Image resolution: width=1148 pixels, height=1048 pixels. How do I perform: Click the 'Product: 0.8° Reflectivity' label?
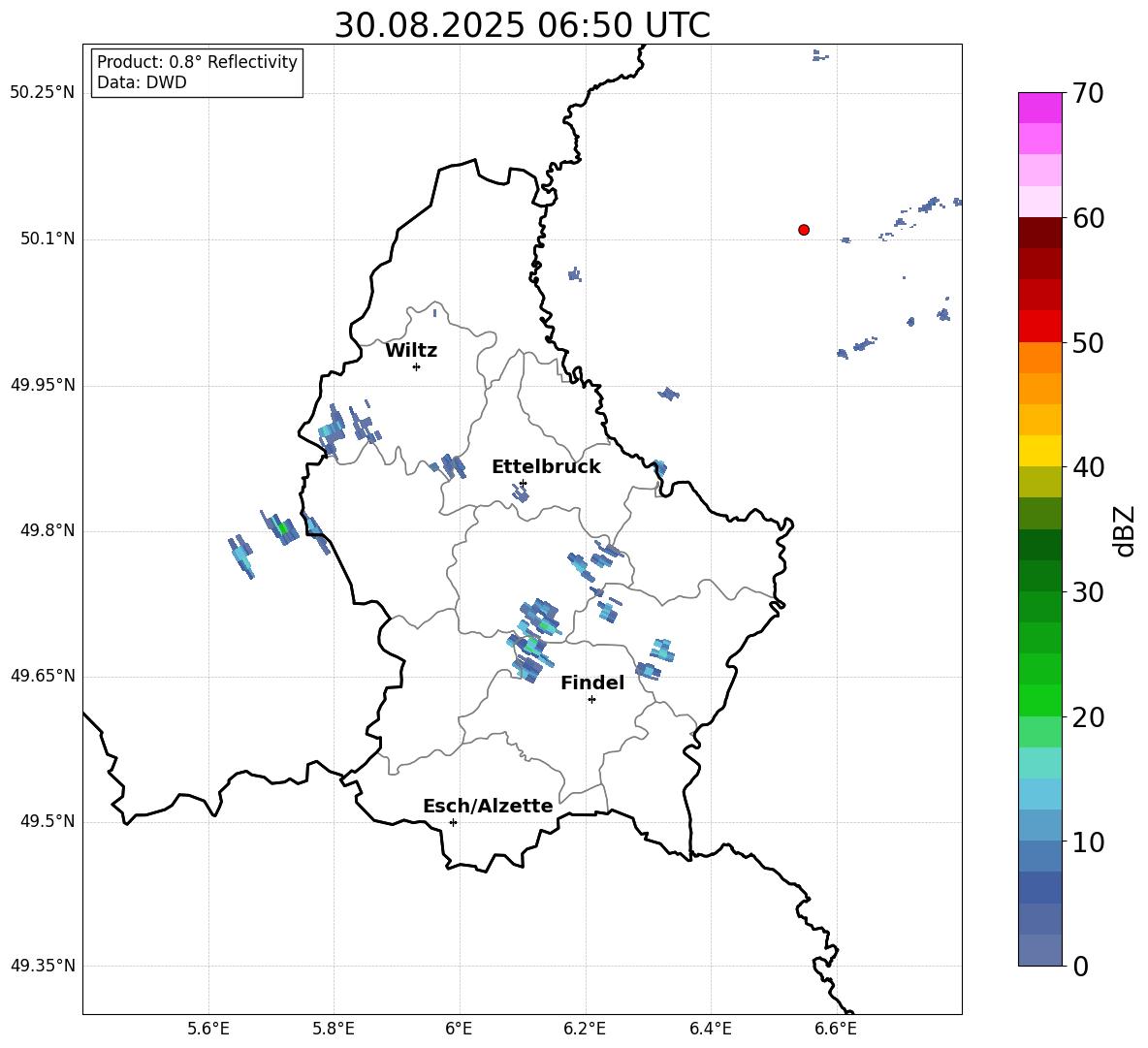(x=197, y=62)
